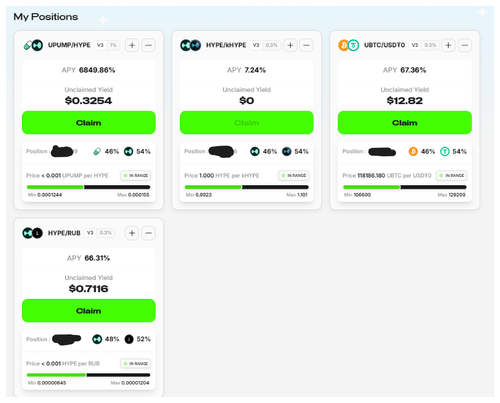500x403 pixels.
Task: Remove liquidity with UPUMP/HYPE minus icon
Action: pyautogui.click(x=148, y=45)
